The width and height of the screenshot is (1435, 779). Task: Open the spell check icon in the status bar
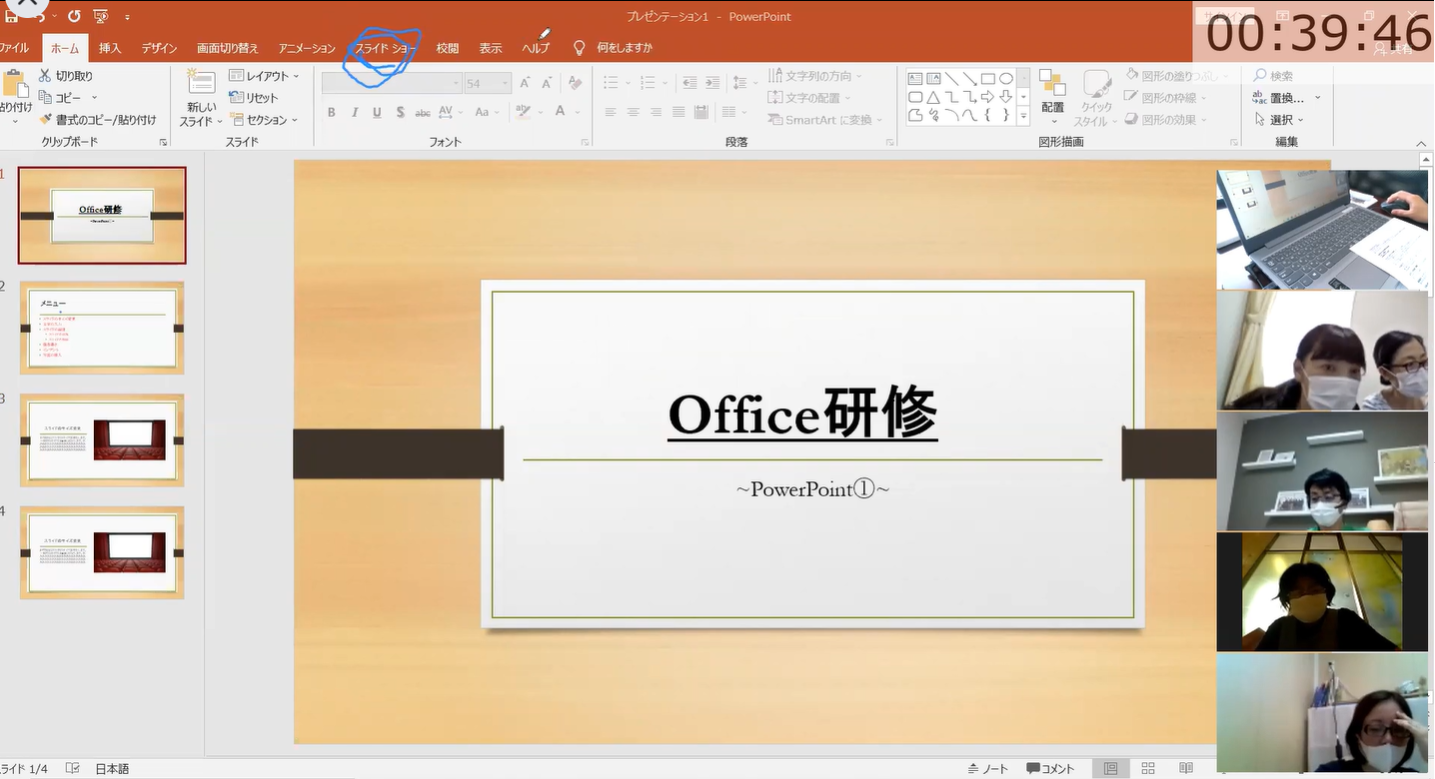tap(72, 768)
